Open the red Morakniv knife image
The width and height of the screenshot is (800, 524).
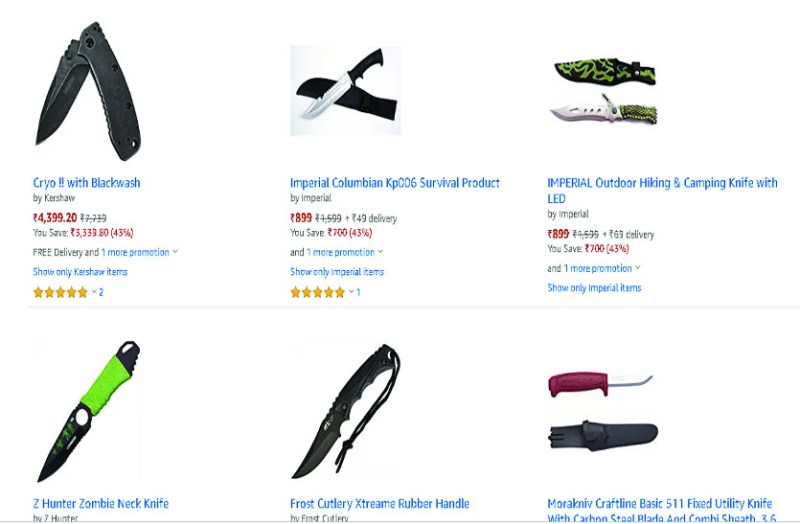coord(603,411)
